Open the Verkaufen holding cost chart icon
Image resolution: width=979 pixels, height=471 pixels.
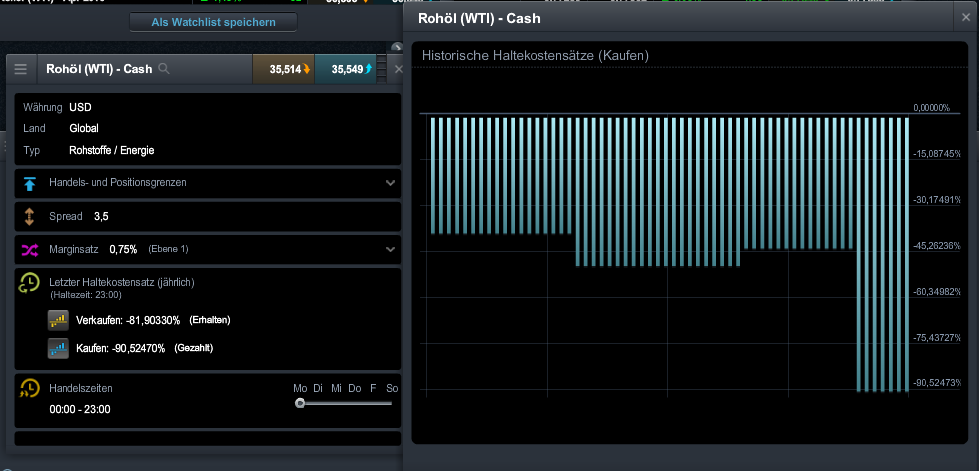pos(58,320)
